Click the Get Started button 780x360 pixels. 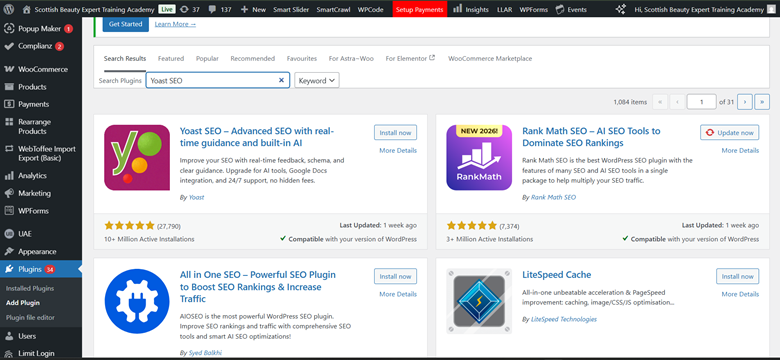[125, 24]
